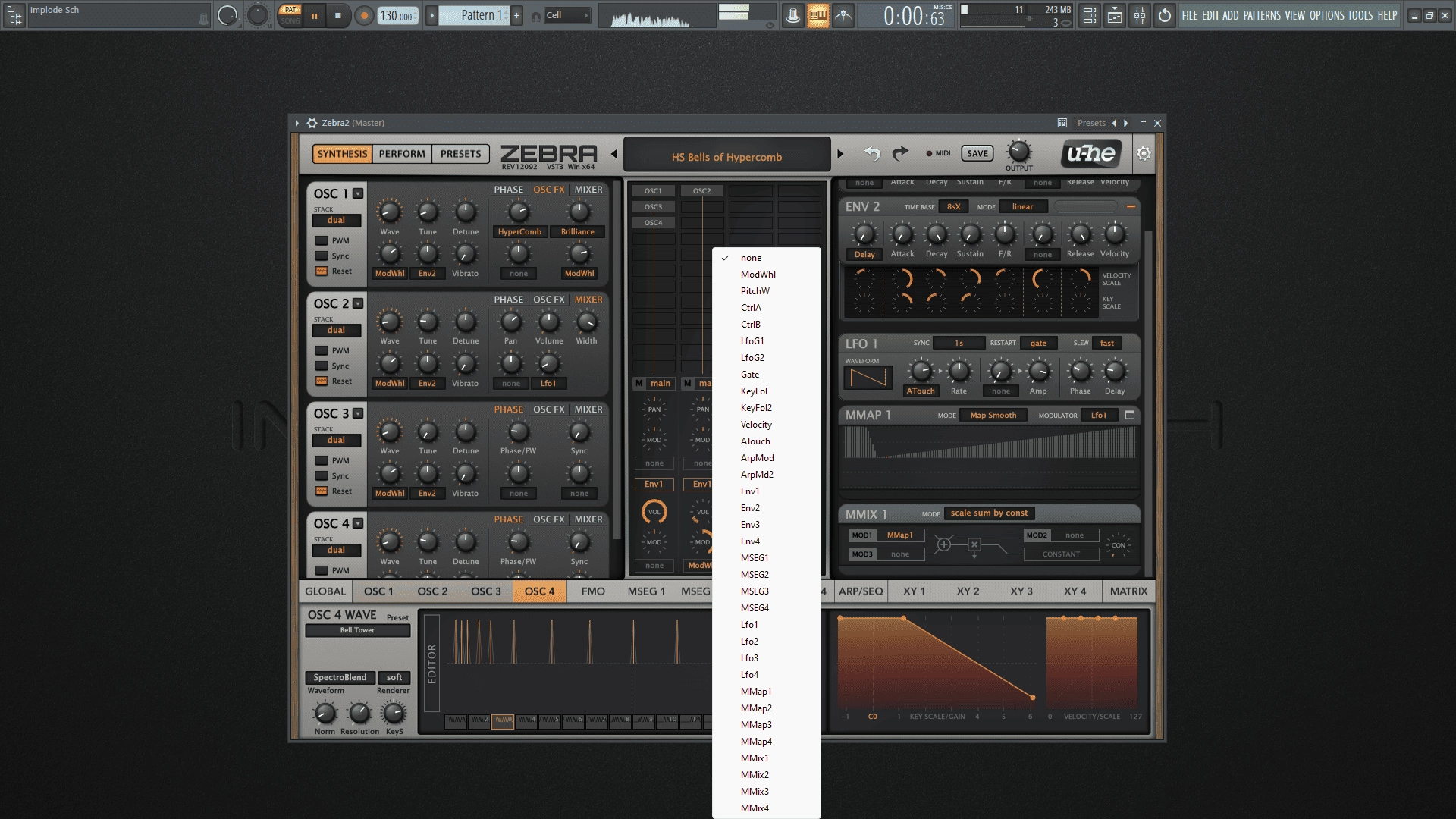Toggle Reset switch in OSC 3
The width and height of the screenshot is (1456, 819).
pos(322,491)
